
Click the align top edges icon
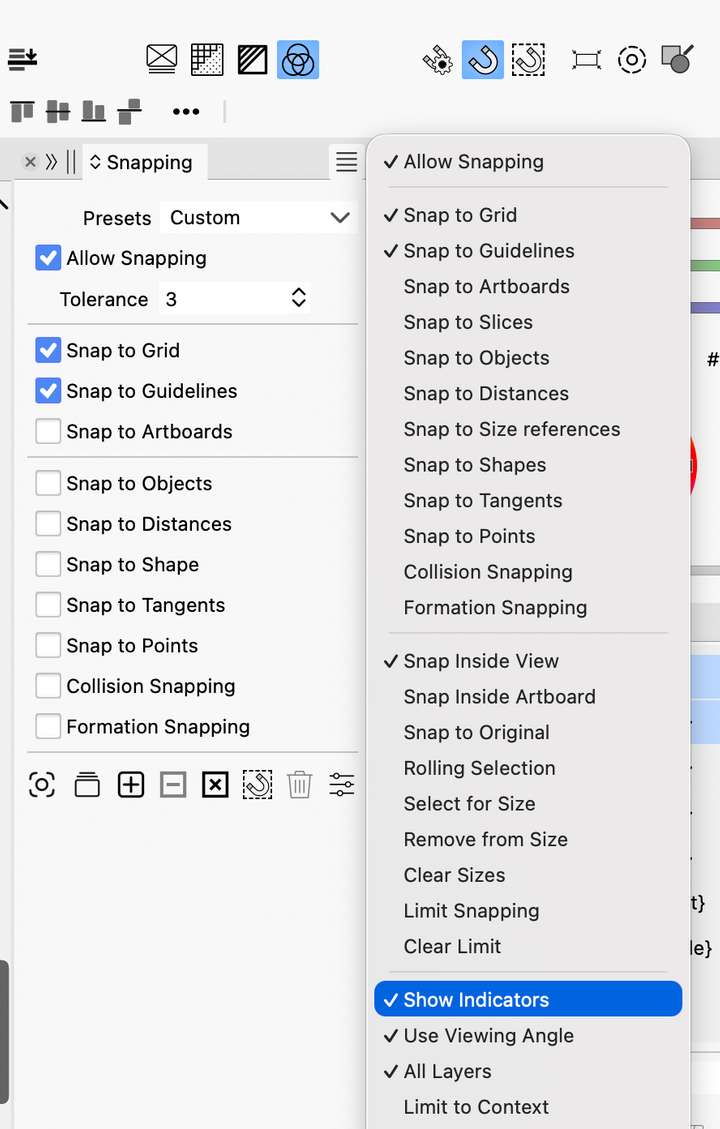point(22,111)
